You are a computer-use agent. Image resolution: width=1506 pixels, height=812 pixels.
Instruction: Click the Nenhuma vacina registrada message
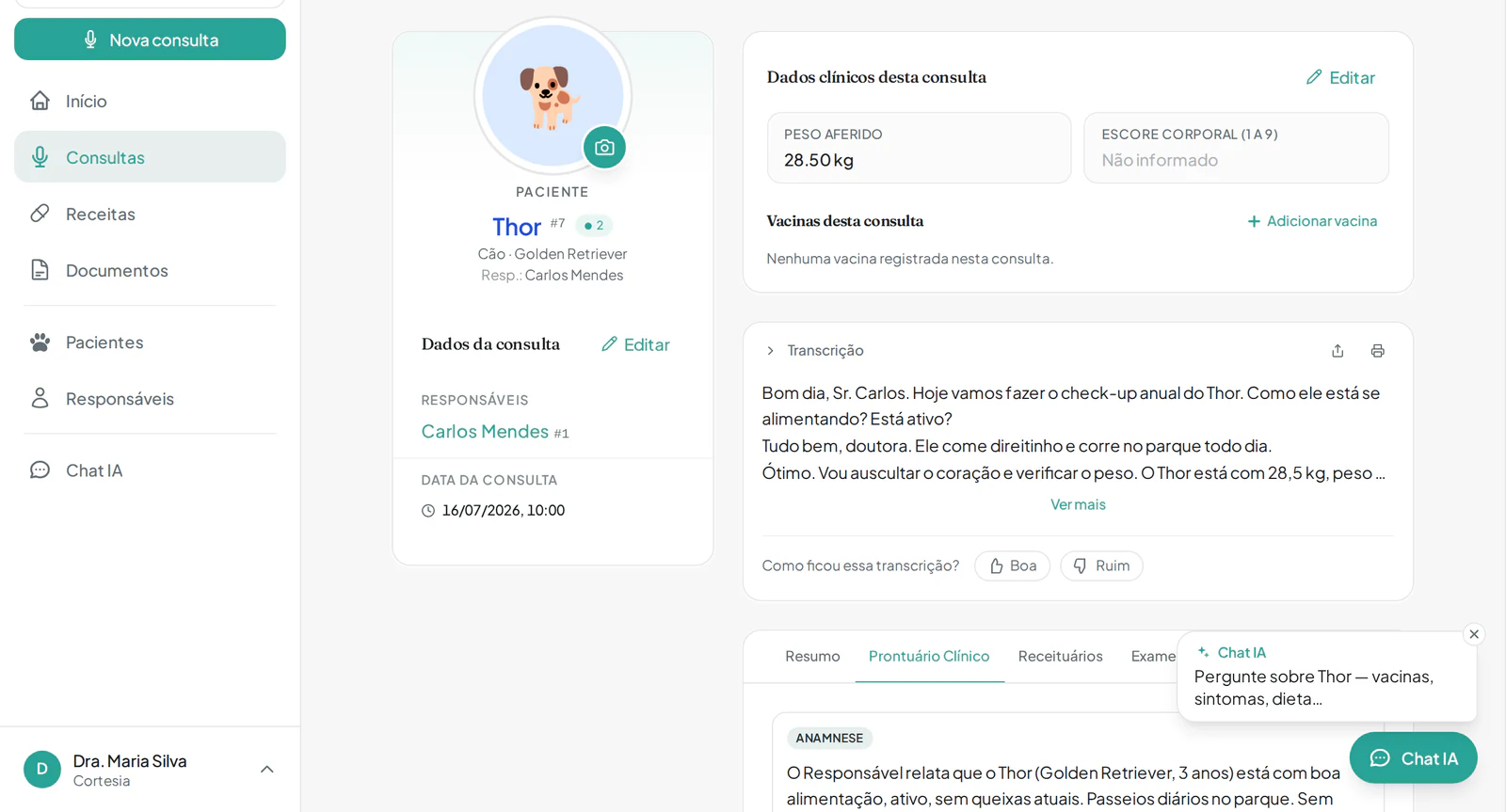pos(909,259)
